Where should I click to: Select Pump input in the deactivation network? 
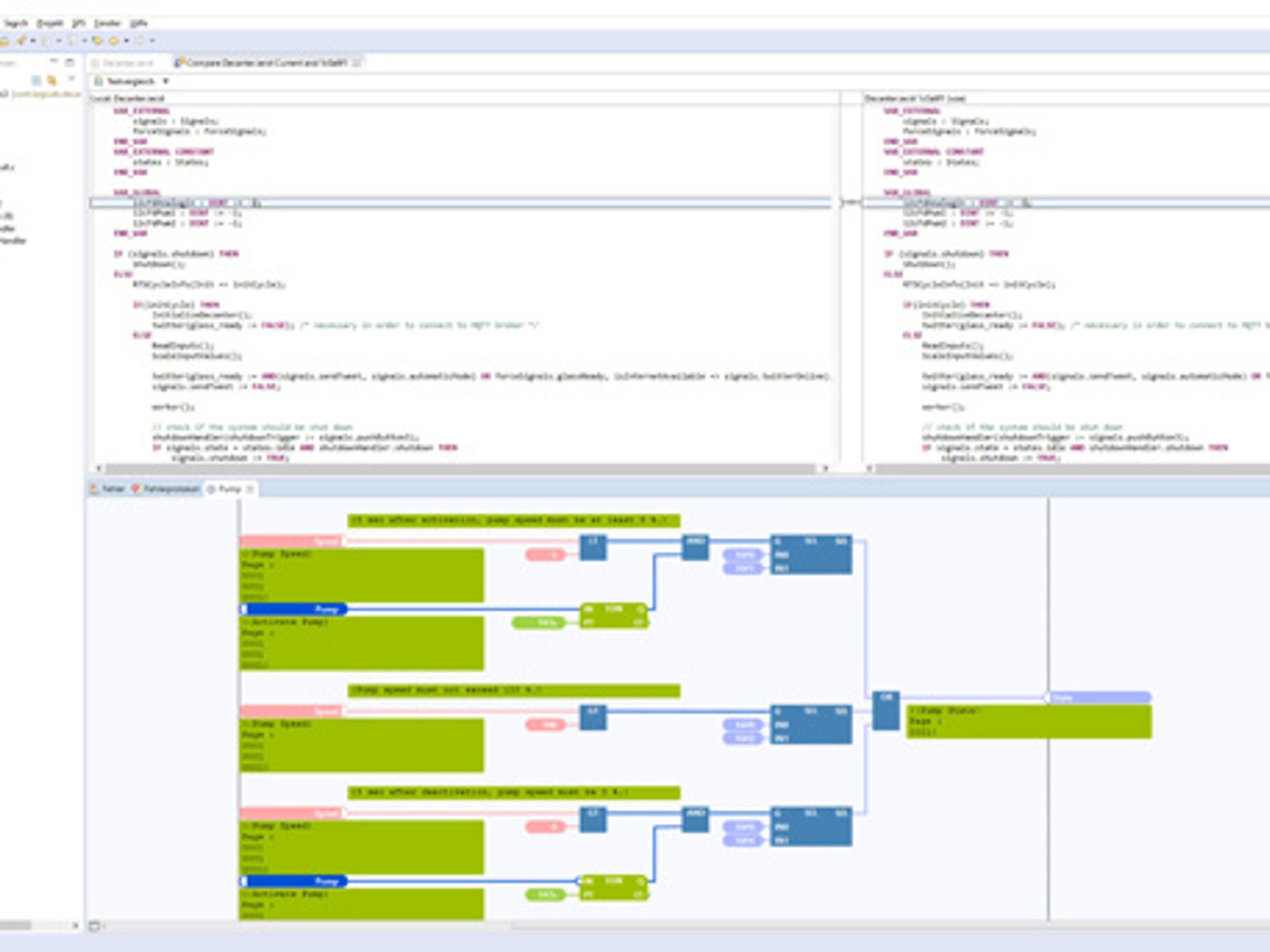pyautogui.click(x=293, y=881)
